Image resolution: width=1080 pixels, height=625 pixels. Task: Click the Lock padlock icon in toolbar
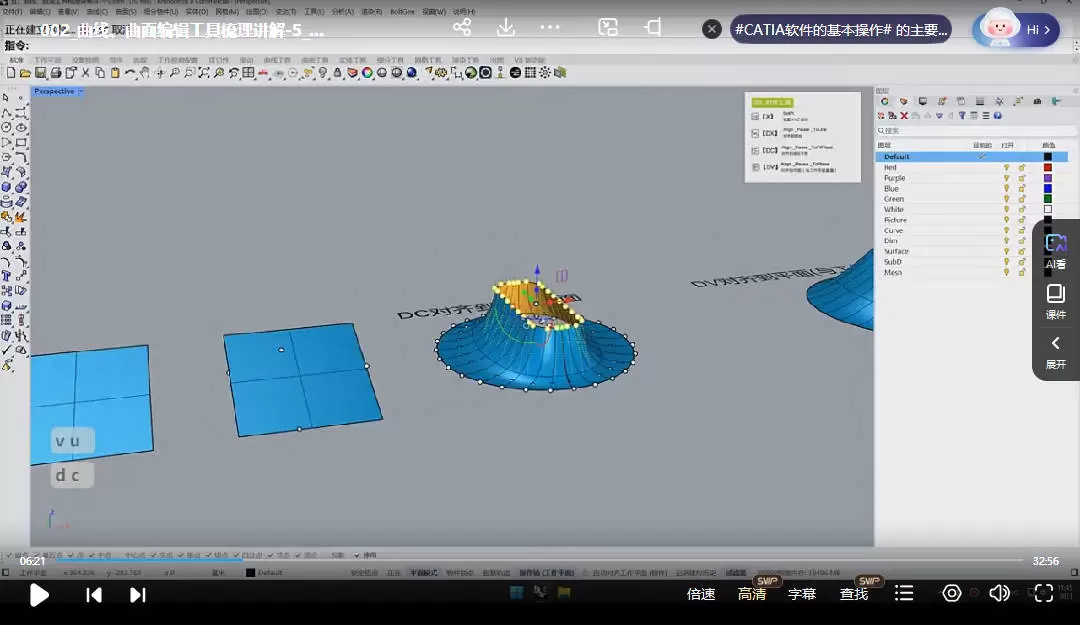coord(338,73)
